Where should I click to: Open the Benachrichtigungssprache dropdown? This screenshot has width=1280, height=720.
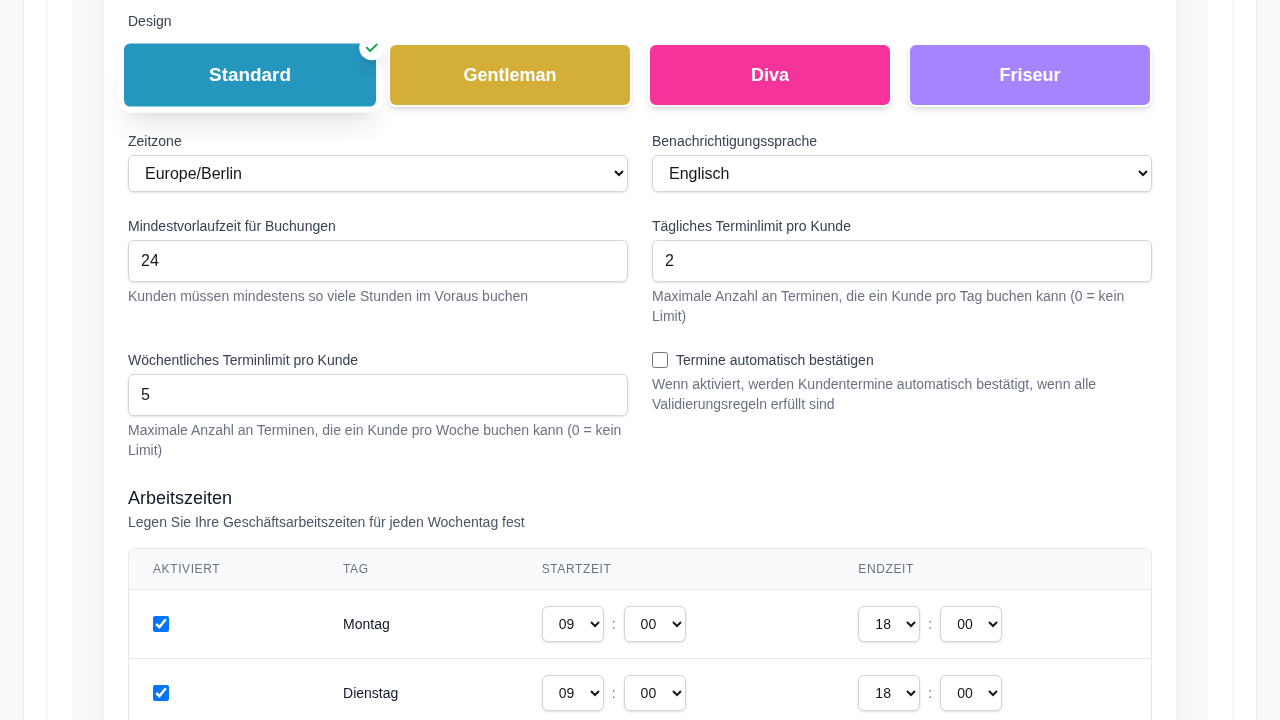click(x=901, y=173)
